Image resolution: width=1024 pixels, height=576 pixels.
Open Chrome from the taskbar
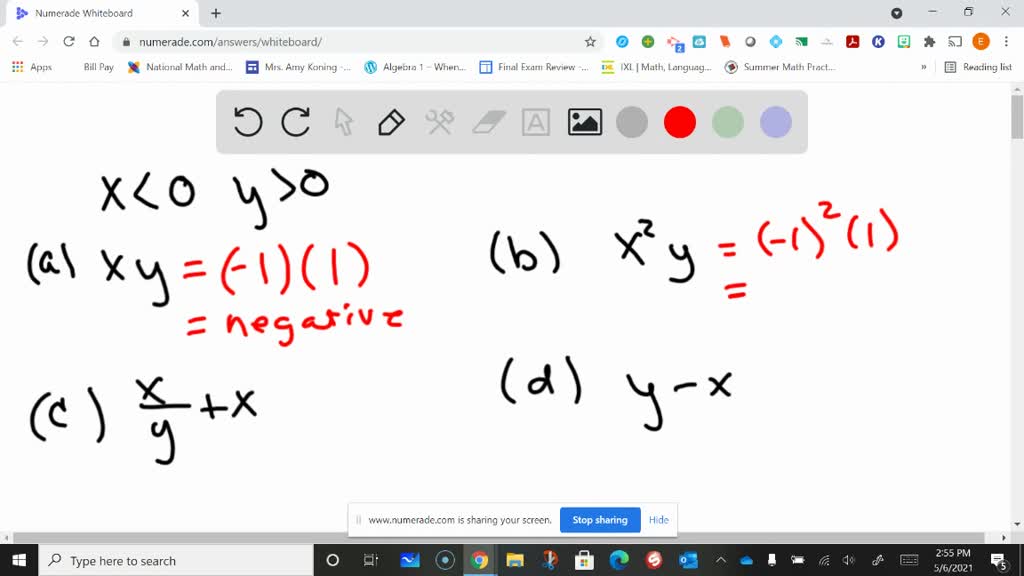(x=479, y=560)
